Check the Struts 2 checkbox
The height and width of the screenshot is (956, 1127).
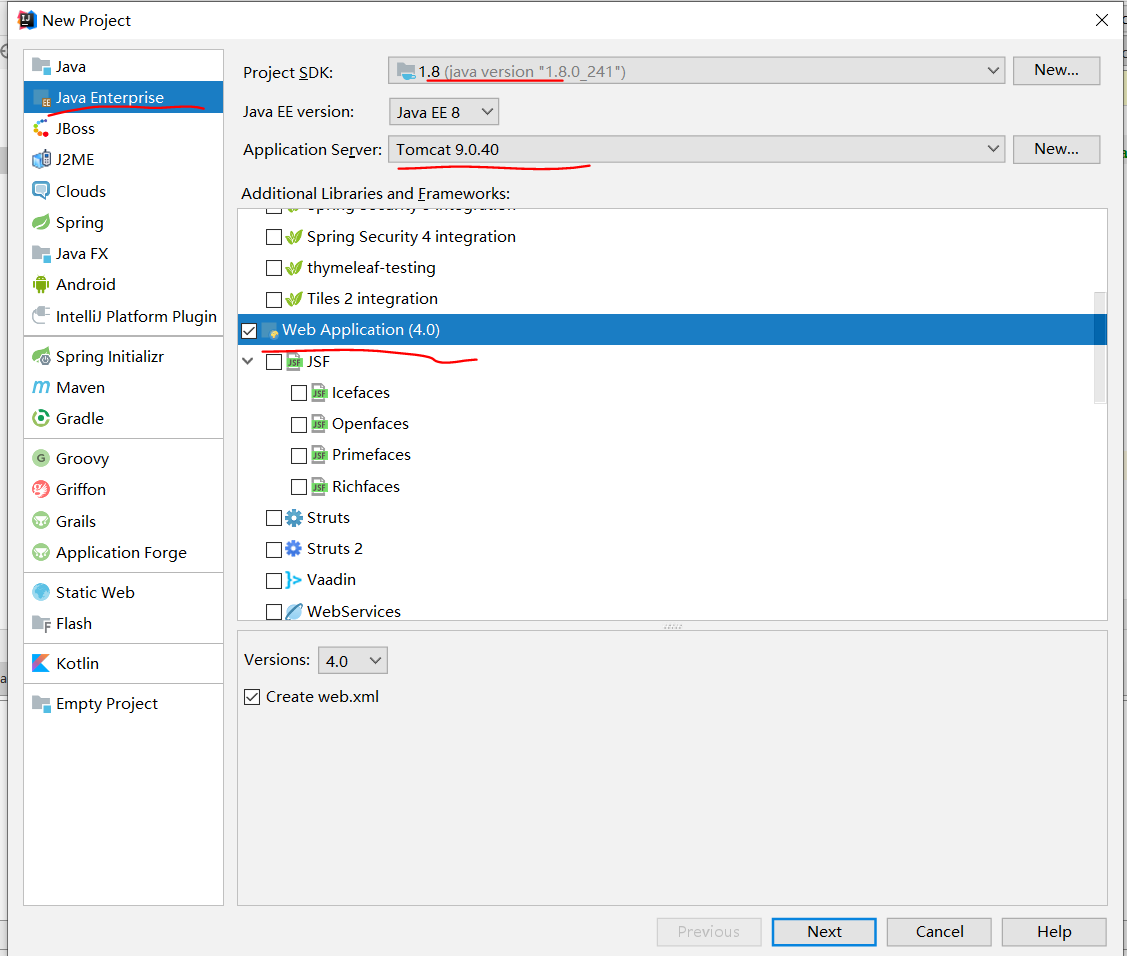[x=273, y=549]
